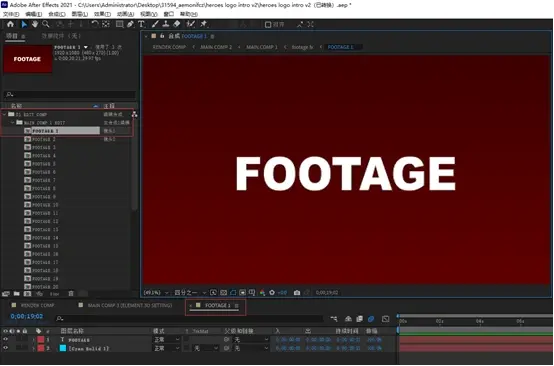
Task: Select the Brush tool
Action: coord(155,24)
